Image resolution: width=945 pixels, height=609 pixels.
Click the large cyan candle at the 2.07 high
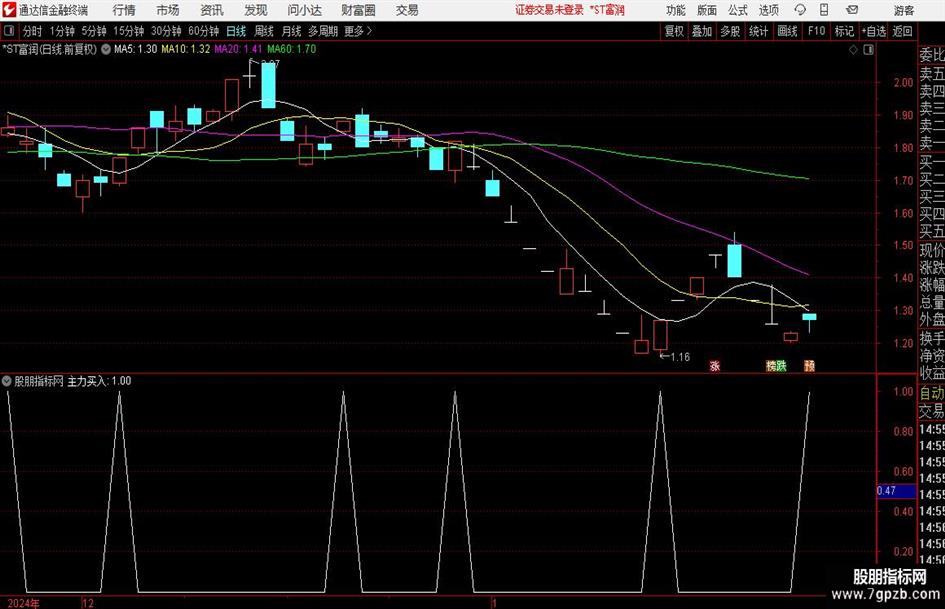click(x=268, y=86)
